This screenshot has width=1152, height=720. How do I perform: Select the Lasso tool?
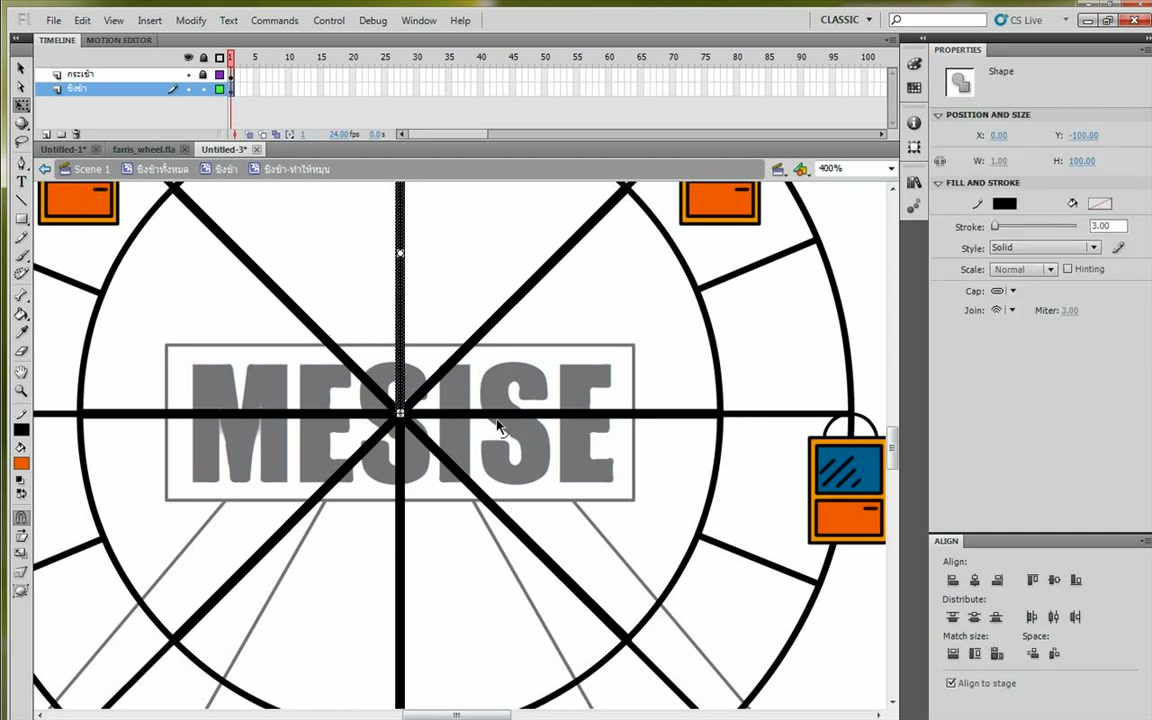pos(21,141)
